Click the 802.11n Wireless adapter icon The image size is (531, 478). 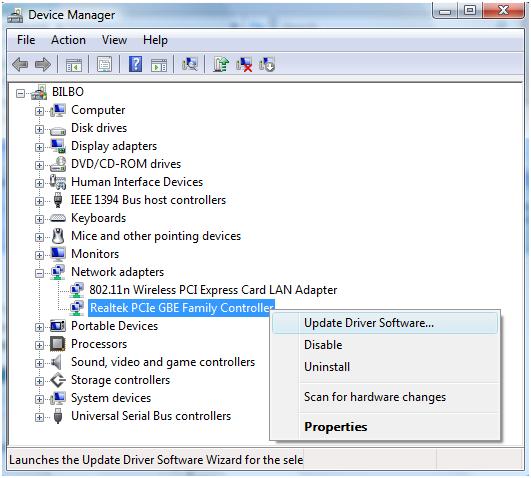[77, 290]
